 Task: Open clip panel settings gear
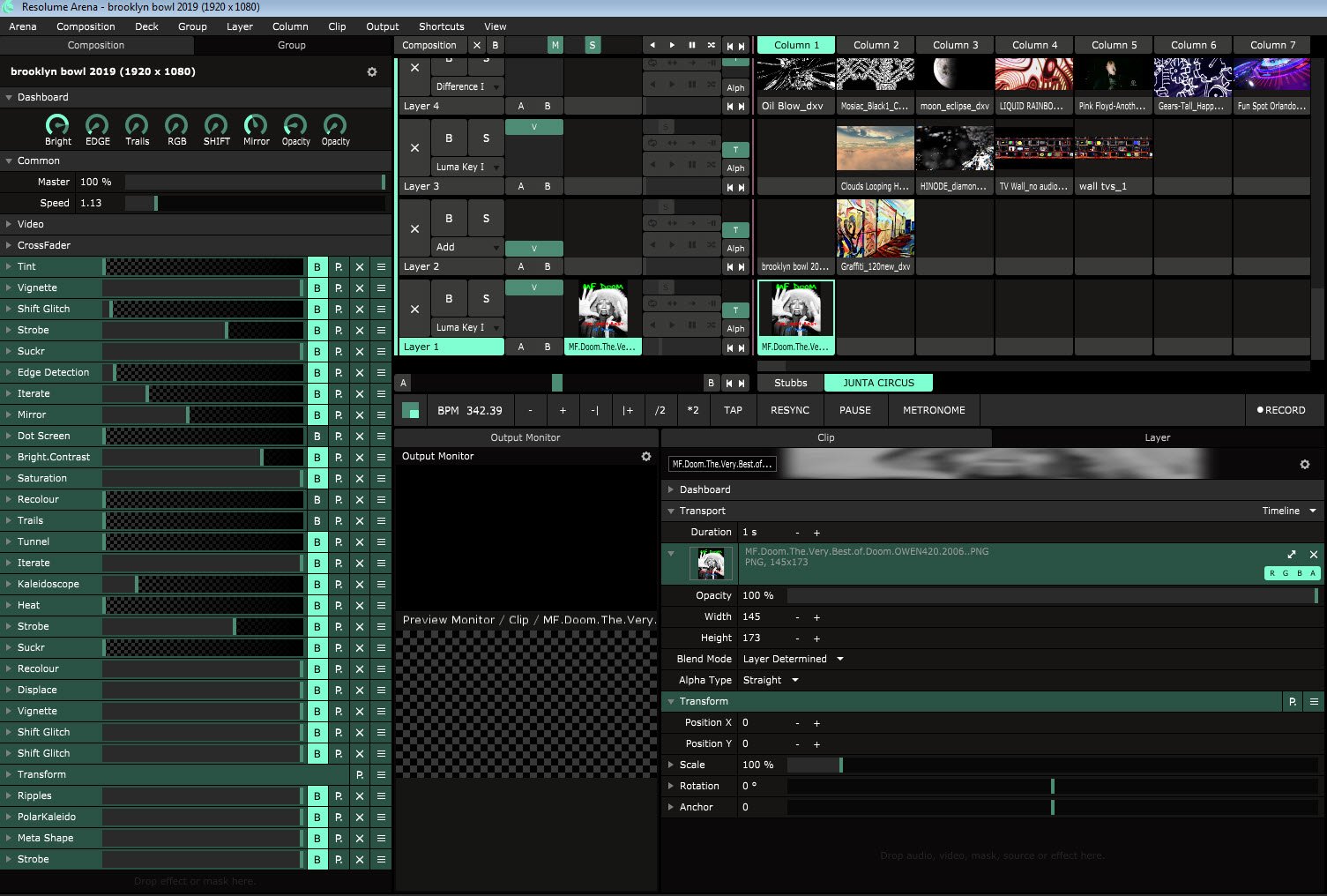point(1305,465)
